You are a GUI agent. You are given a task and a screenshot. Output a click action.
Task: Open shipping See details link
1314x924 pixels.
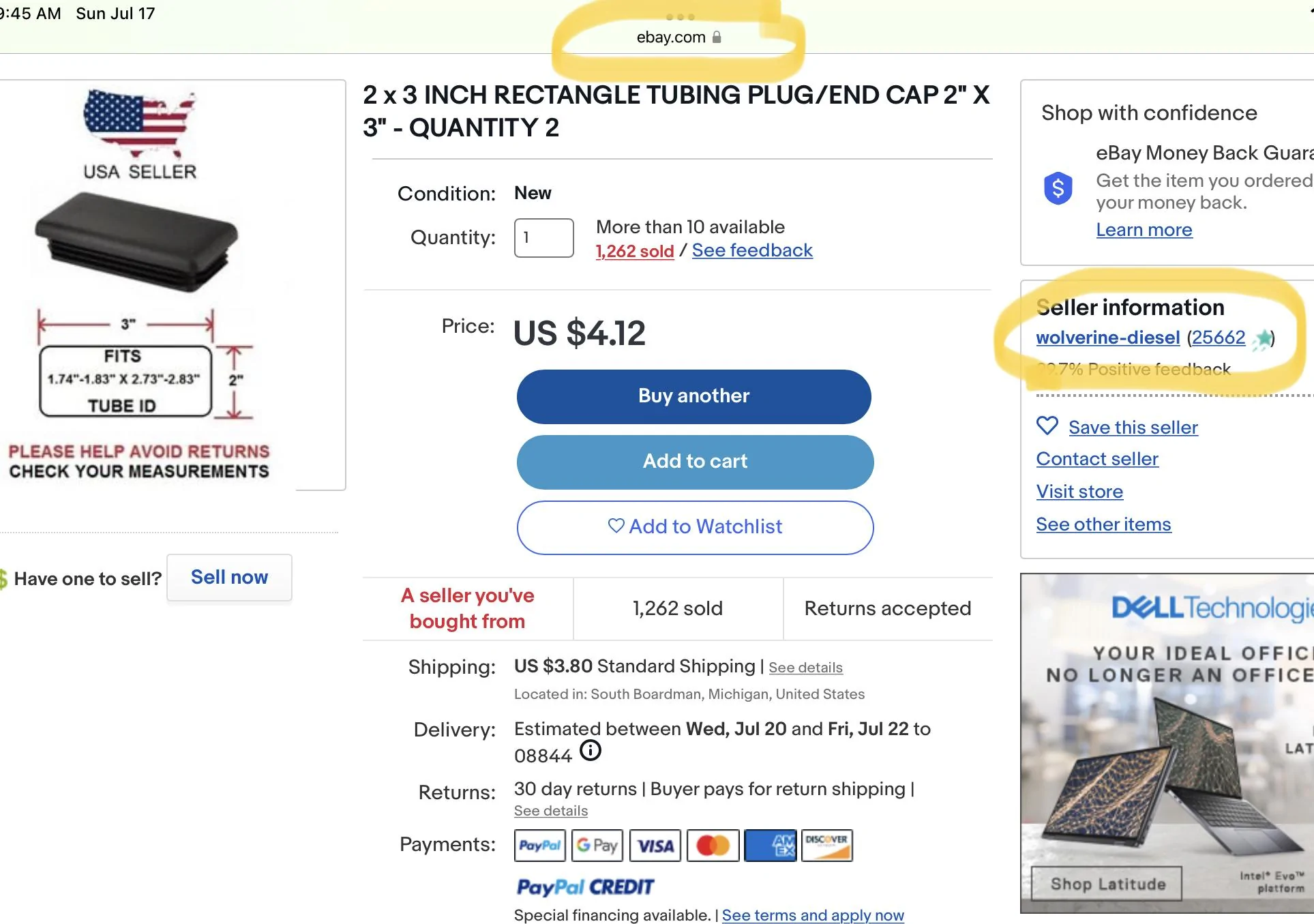point(805,668)
